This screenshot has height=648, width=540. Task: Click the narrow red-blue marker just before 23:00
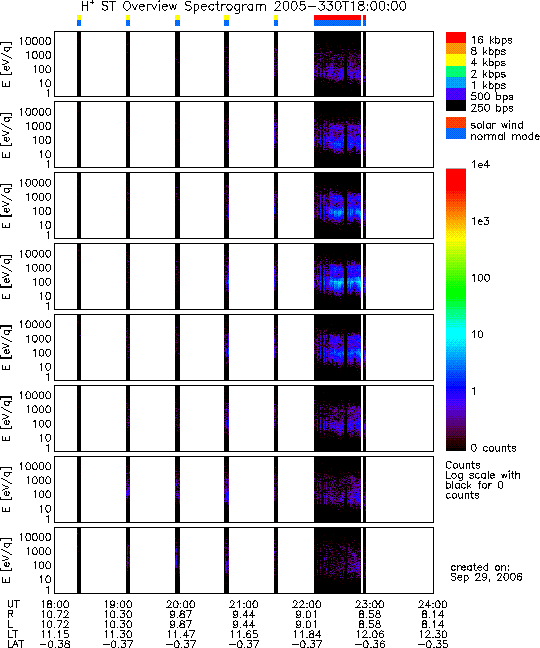364,21
